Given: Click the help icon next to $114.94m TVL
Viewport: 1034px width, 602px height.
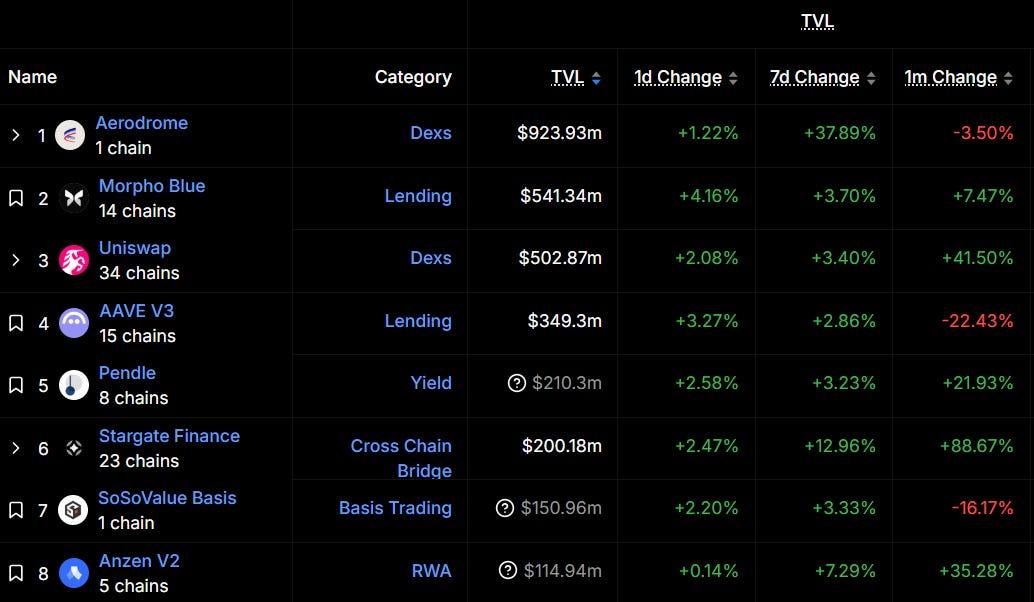Looking at the screenshot, I should pos(508,570).
